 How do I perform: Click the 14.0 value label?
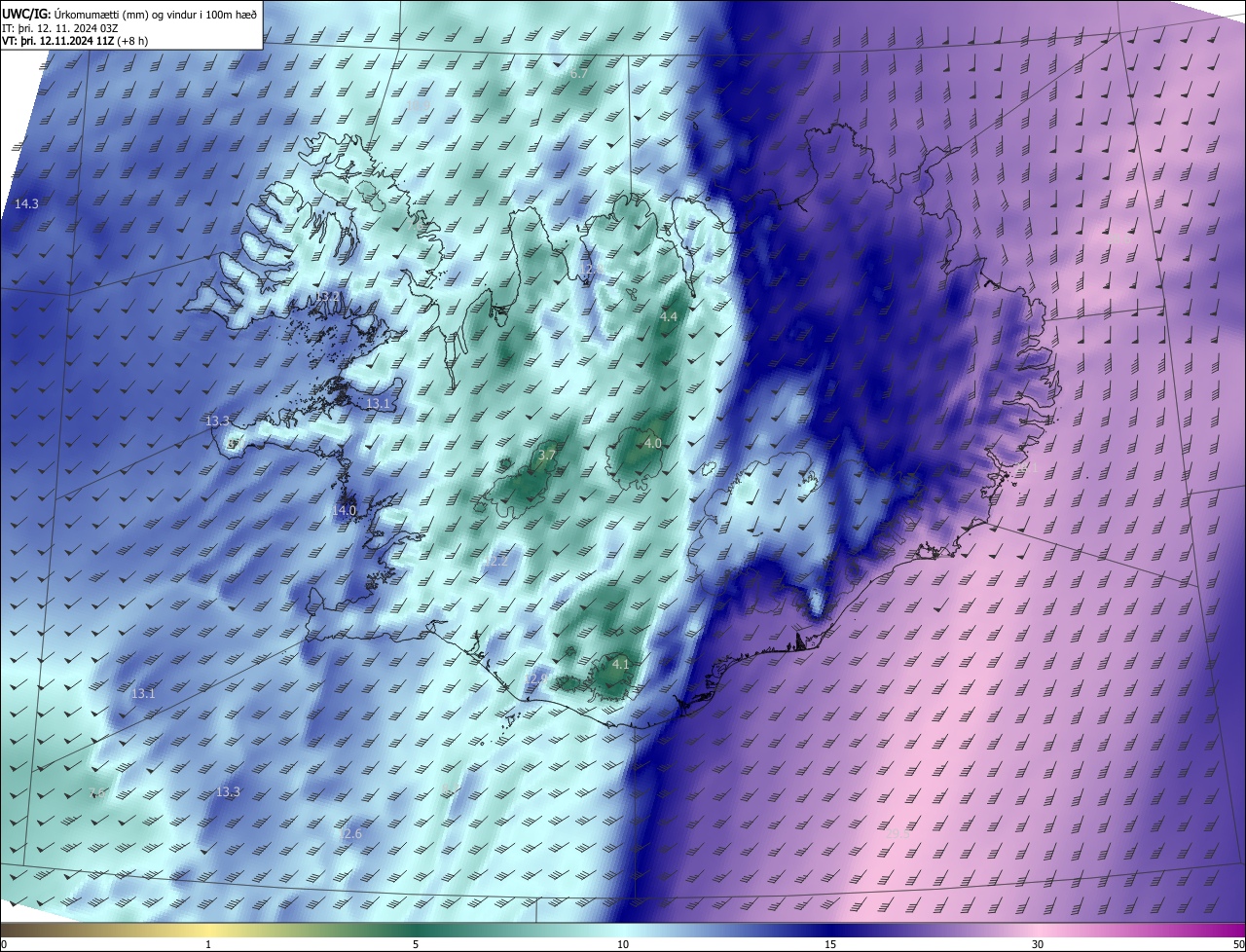tap(345, 510)
